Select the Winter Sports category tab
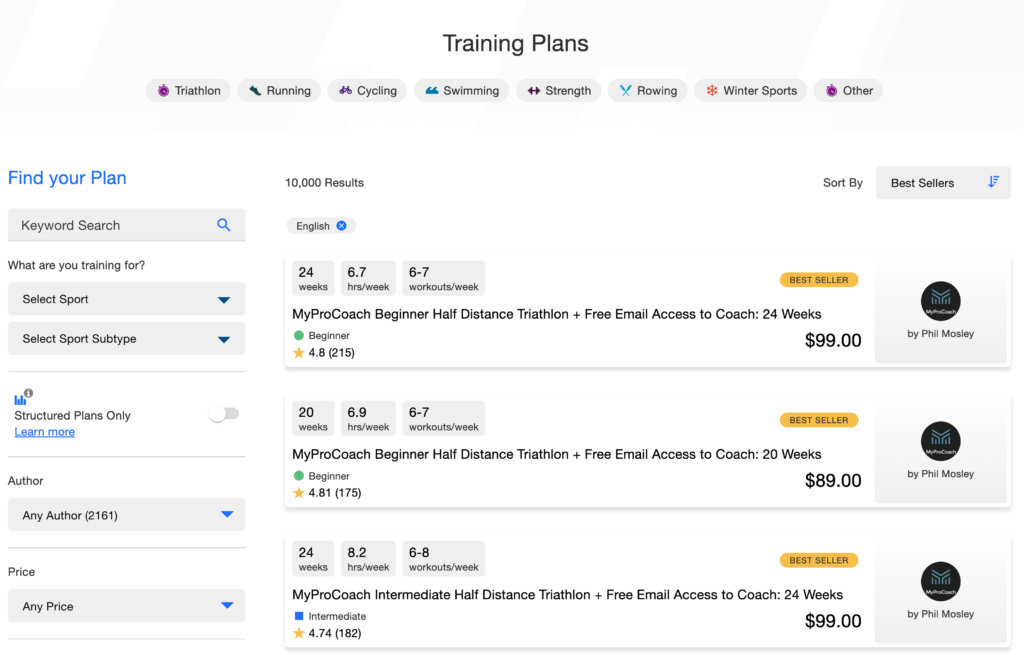The image size is (1024, 655). click(x=750, y=90)
